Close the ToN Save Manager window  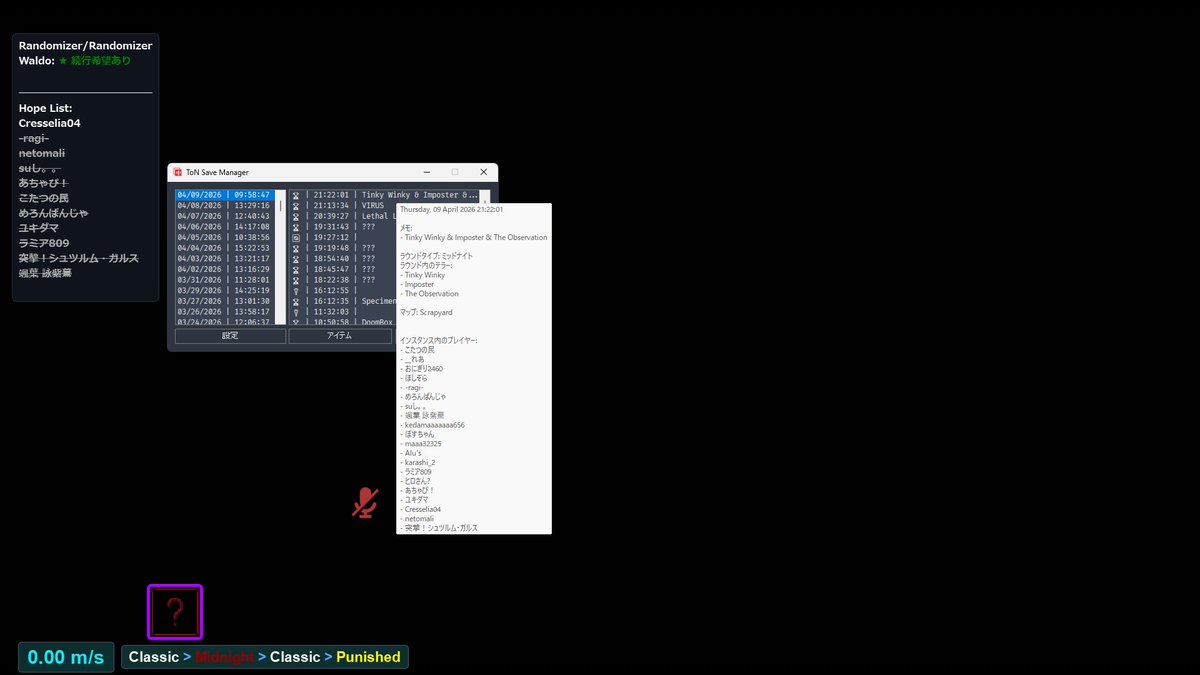[x=484, y=172]
